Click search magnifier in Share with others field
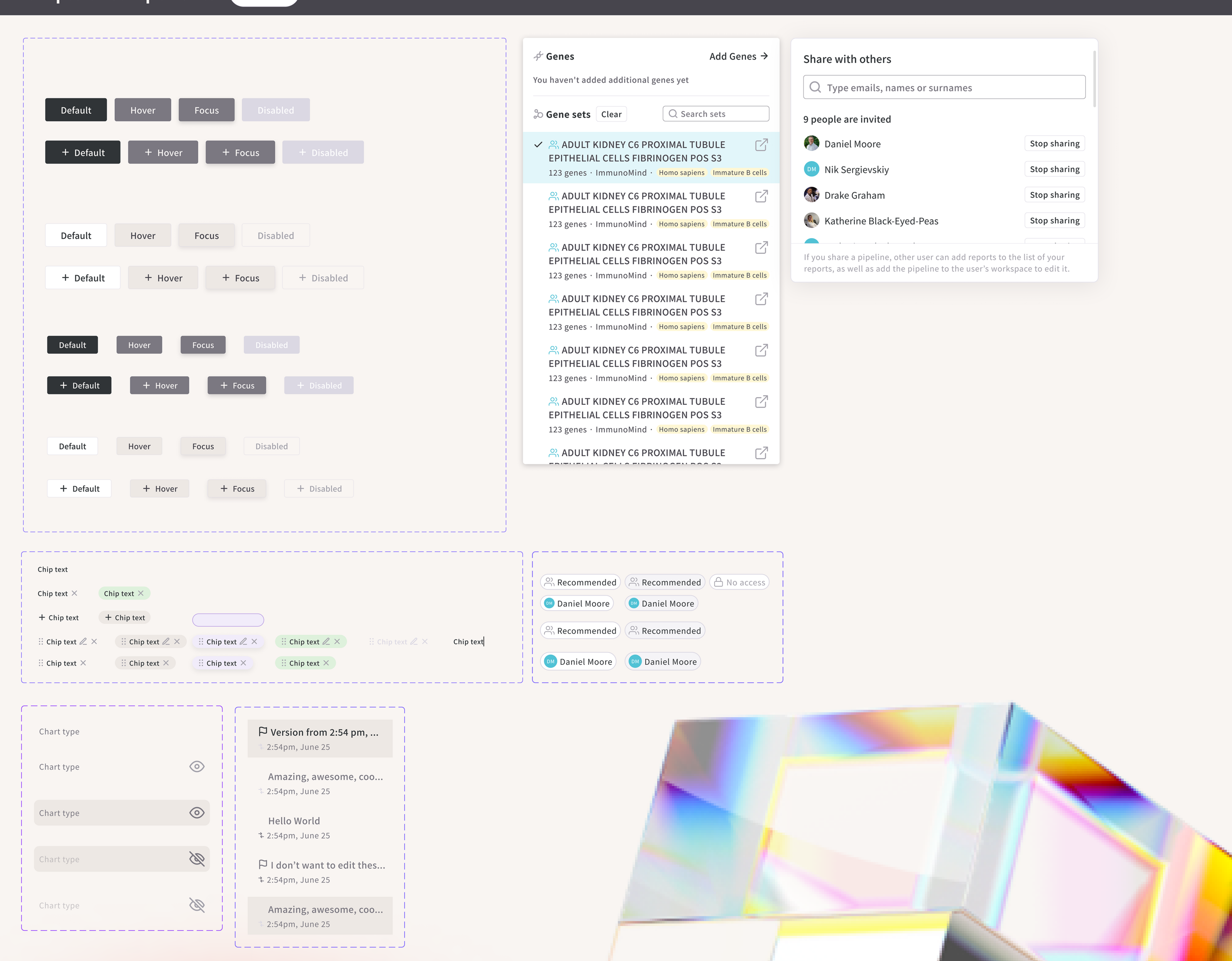 pyautogui.click(x=815, y=87)
